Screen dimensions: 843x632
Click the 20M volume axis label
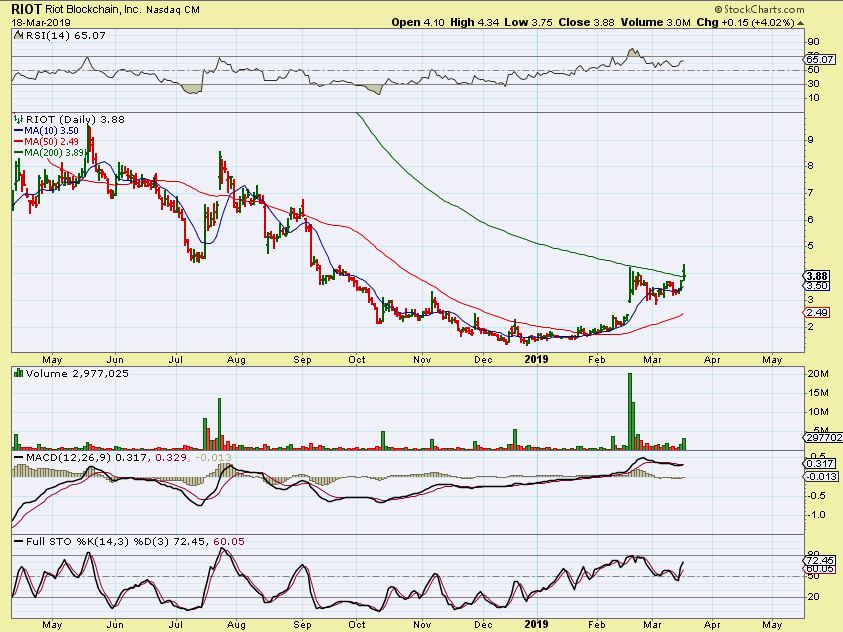click(x=818, y=374)
